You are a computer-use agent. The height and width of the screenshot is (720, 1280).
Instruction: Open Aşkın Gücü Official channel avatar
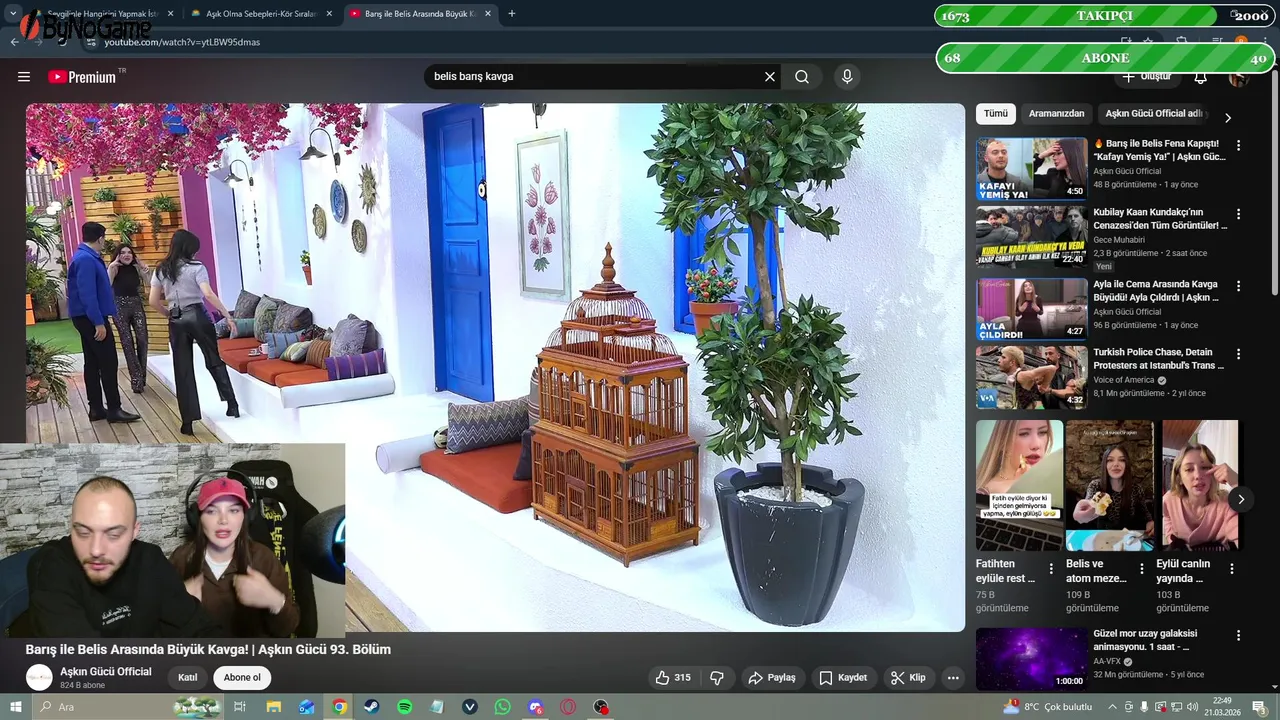click(39, 677)
